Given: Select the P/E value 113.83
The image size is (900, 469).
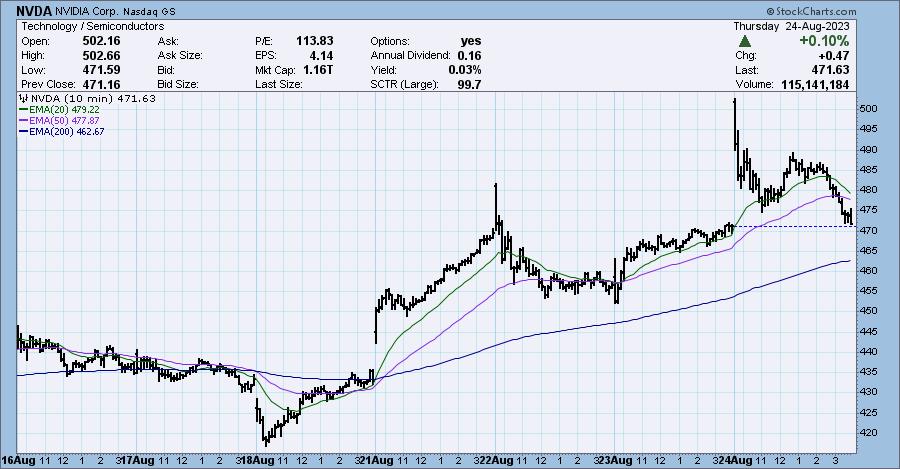Looking at the screenshot, I should 315,41.
